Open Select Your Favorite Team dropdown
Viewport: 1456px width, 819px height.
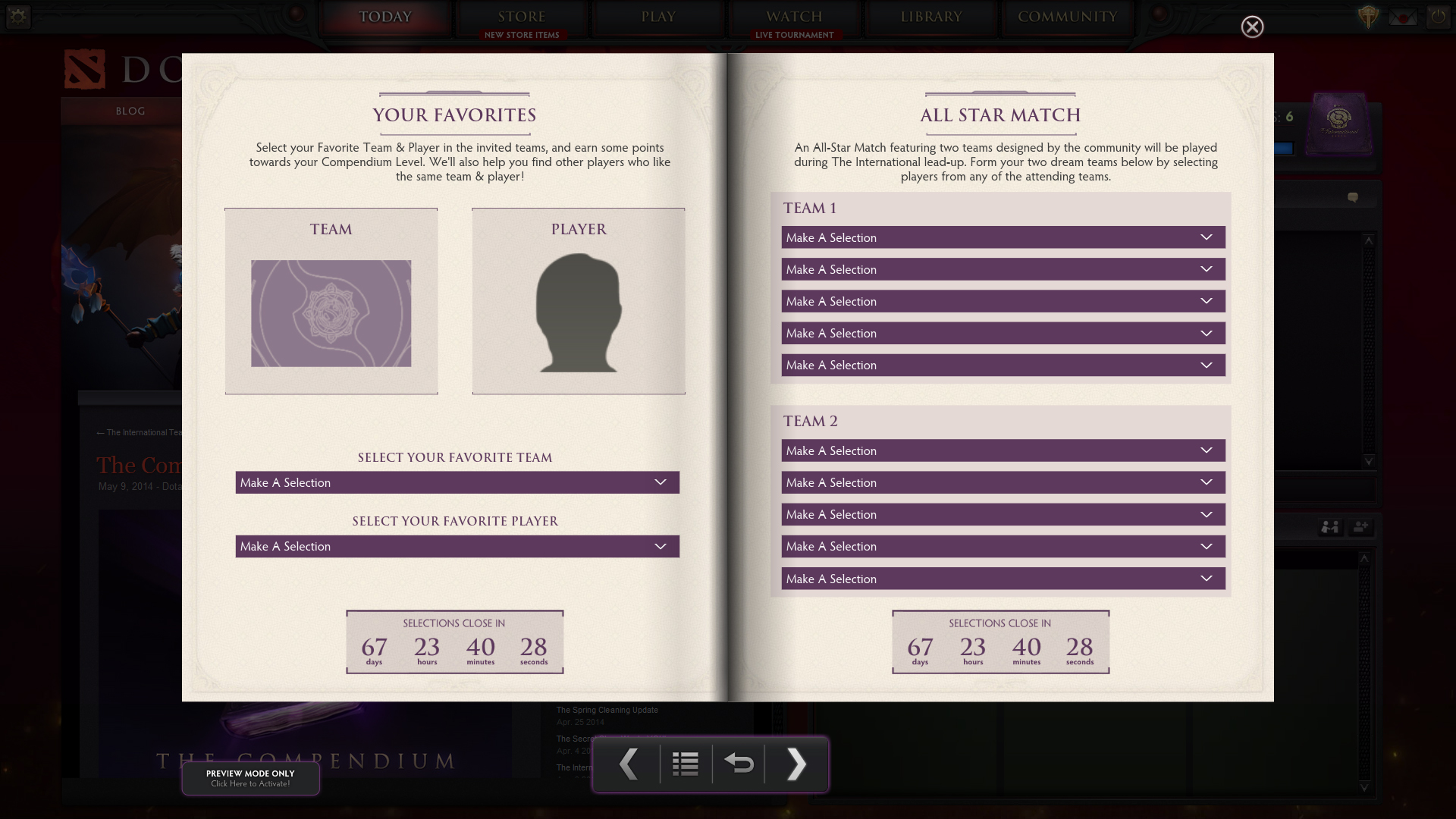point(455,482)
